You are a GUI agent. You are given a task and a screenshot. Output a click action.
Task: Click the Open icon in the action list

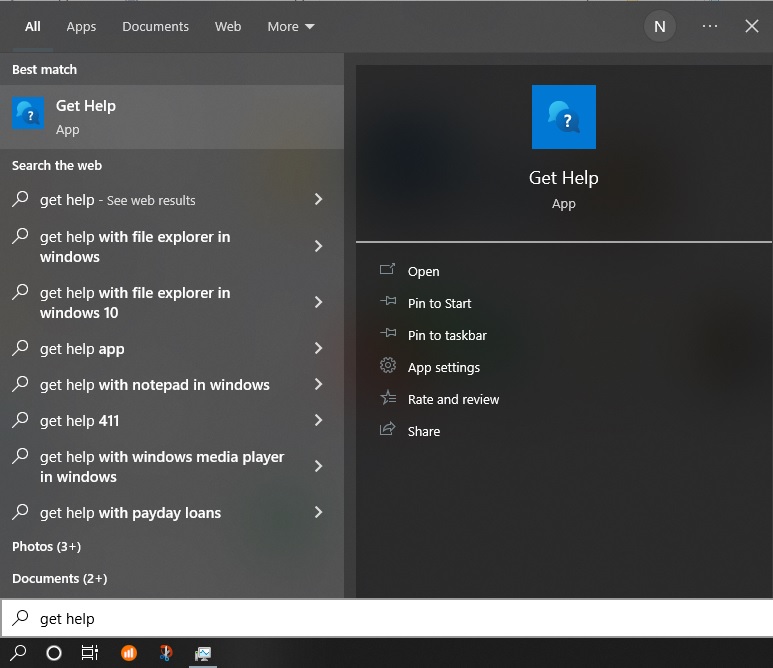tap(387, 270)
